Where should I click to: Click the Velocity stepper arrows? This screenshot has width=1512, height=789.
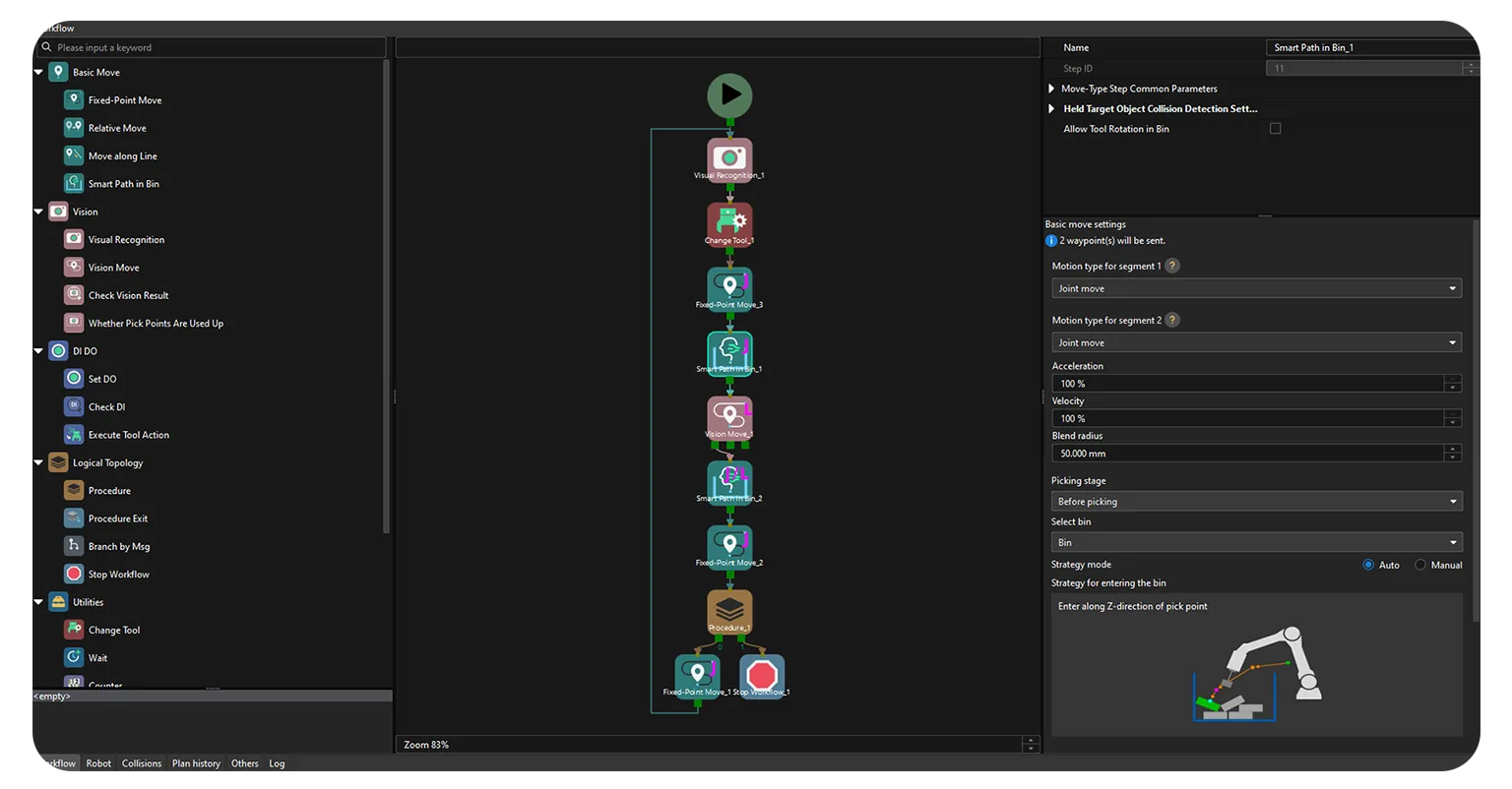[x=1452, y=419]
